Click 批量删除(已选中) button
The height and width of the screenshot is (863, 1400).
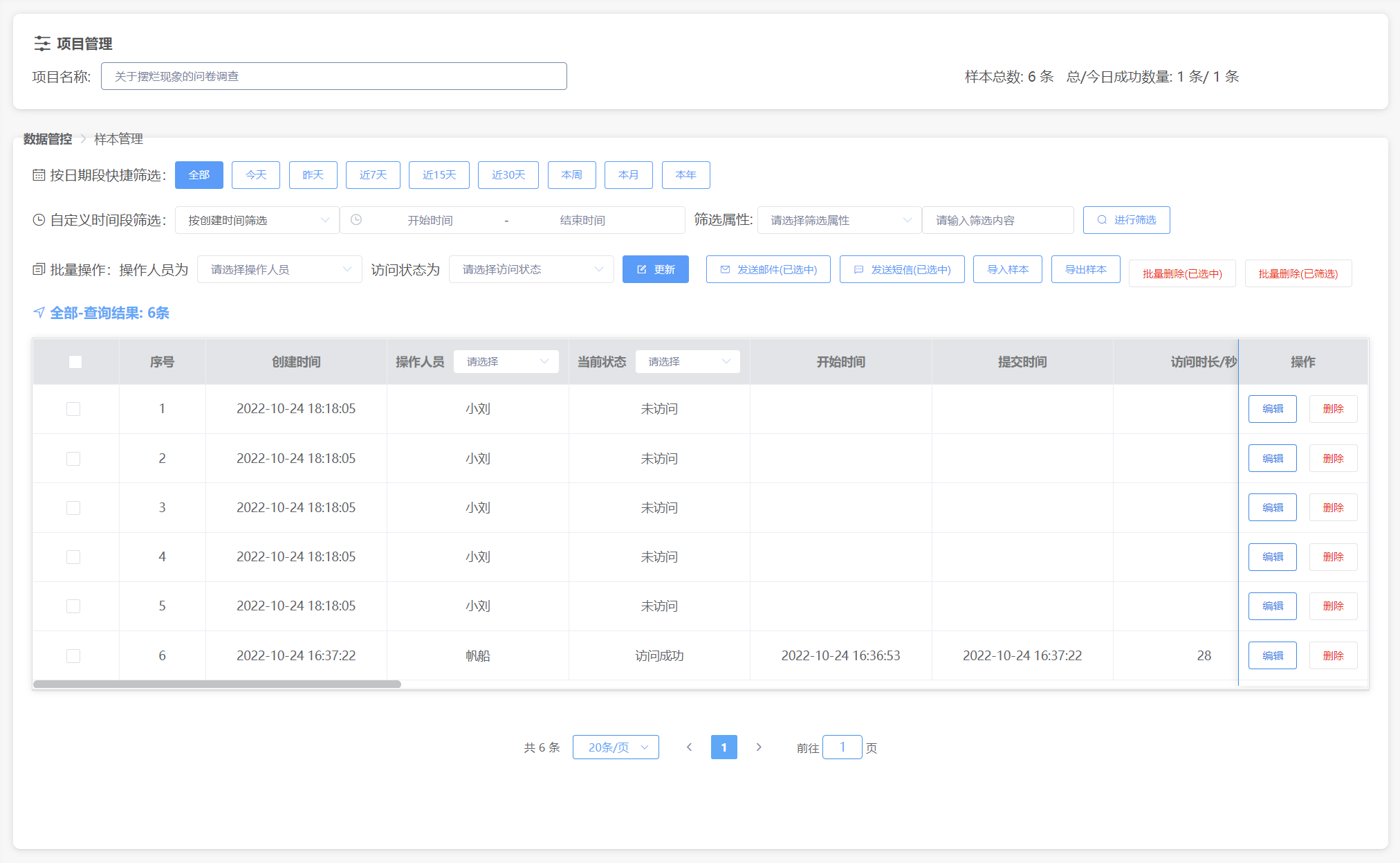click(x=1182, y=273)
